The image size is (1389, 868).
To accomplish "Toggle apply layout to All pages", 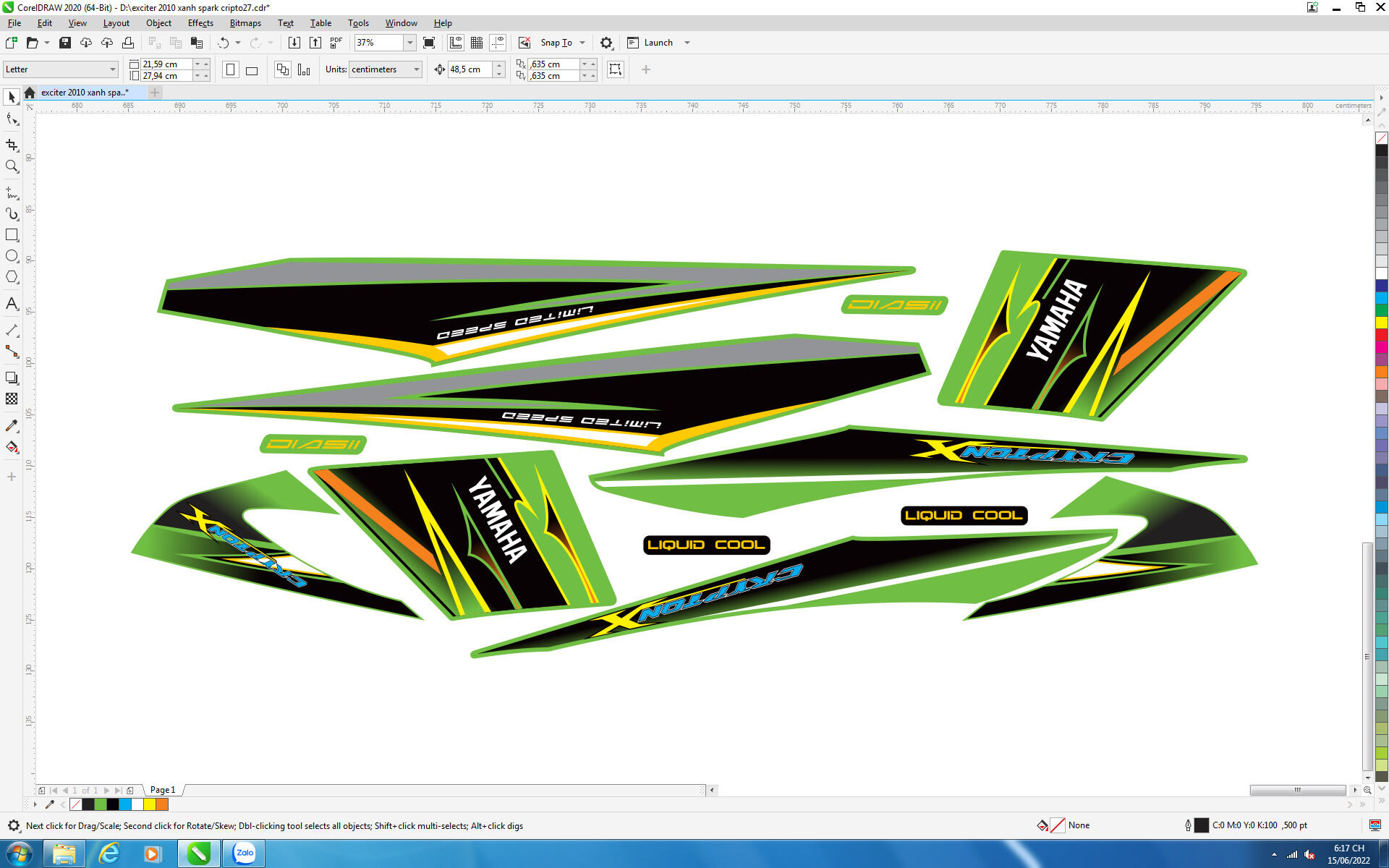I will (x=283, y=69).
